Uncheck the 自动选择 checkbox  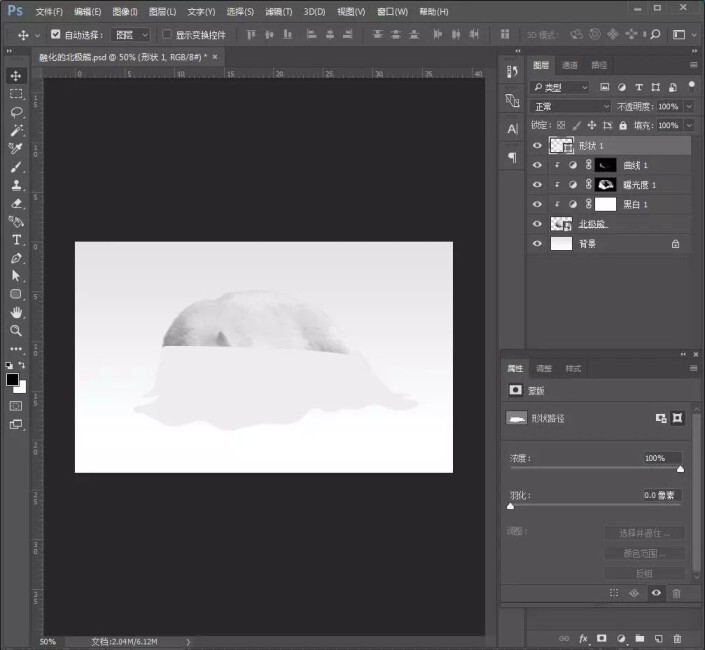[56, 34]
